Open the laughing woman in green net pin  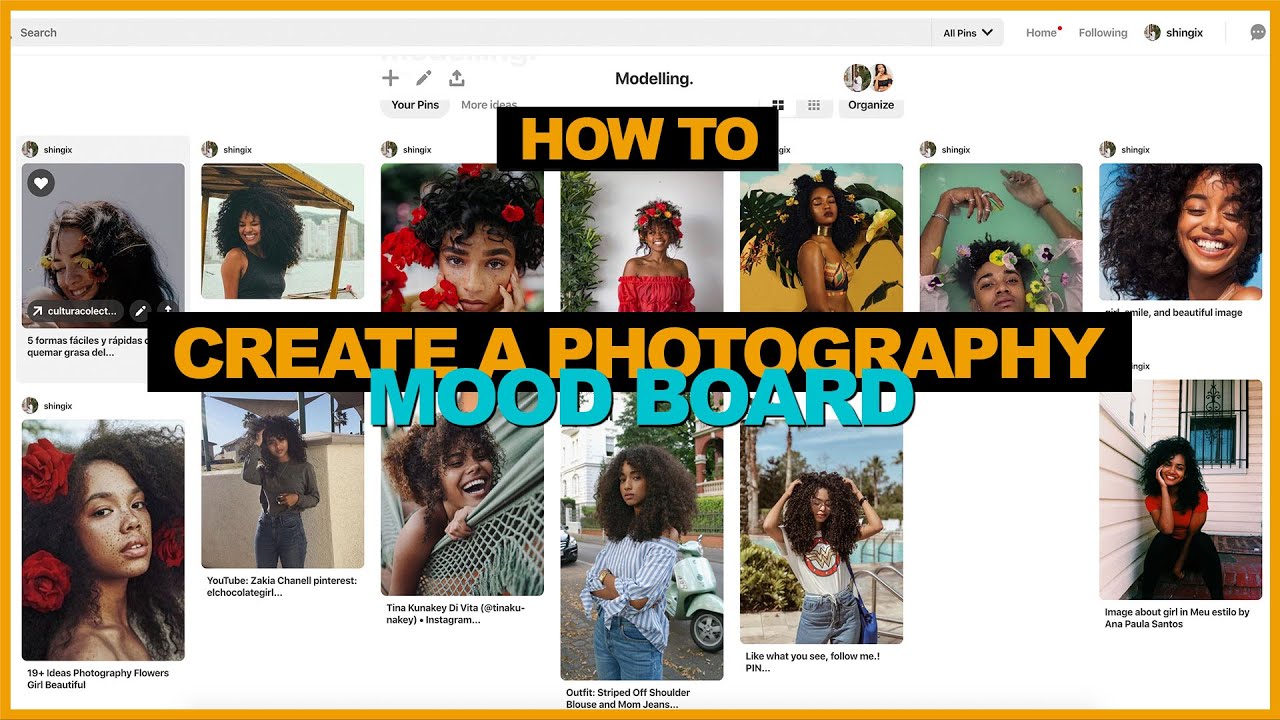462,494
